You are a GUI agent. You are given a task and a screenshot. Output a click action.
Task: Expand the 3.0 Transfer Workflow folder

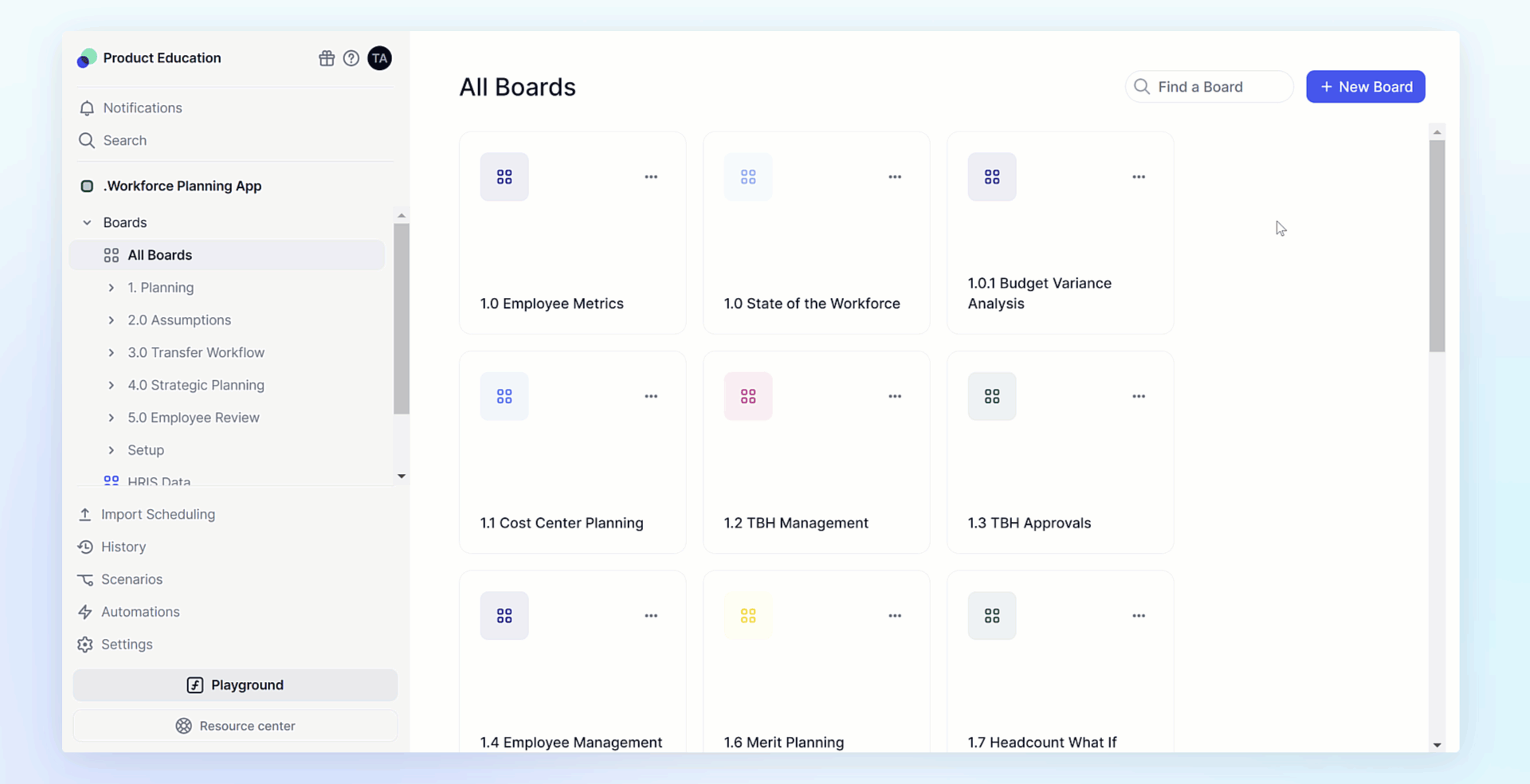[111, 353]
